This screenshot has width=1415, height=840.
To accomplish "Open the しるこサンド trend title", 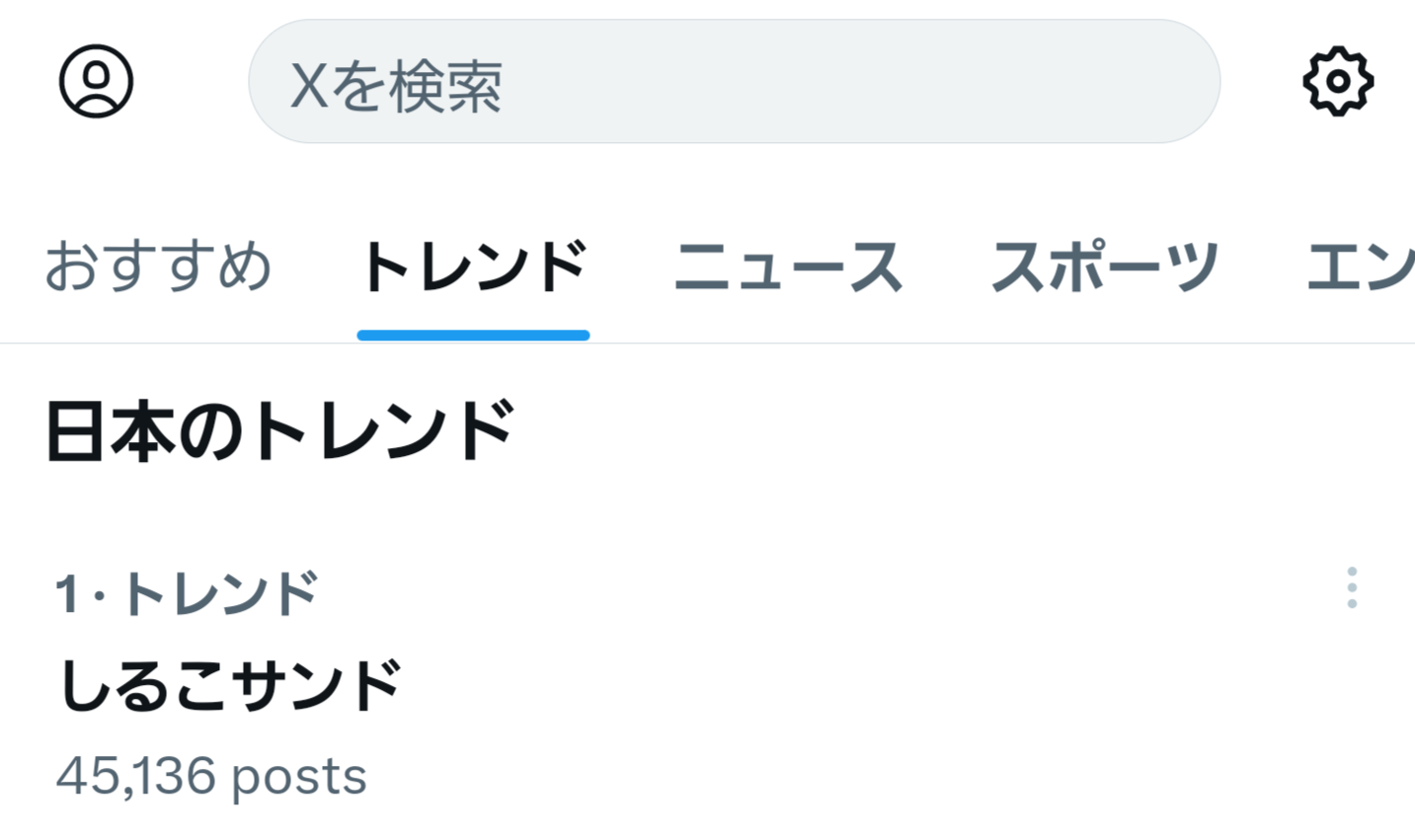I will click(230, 686).
